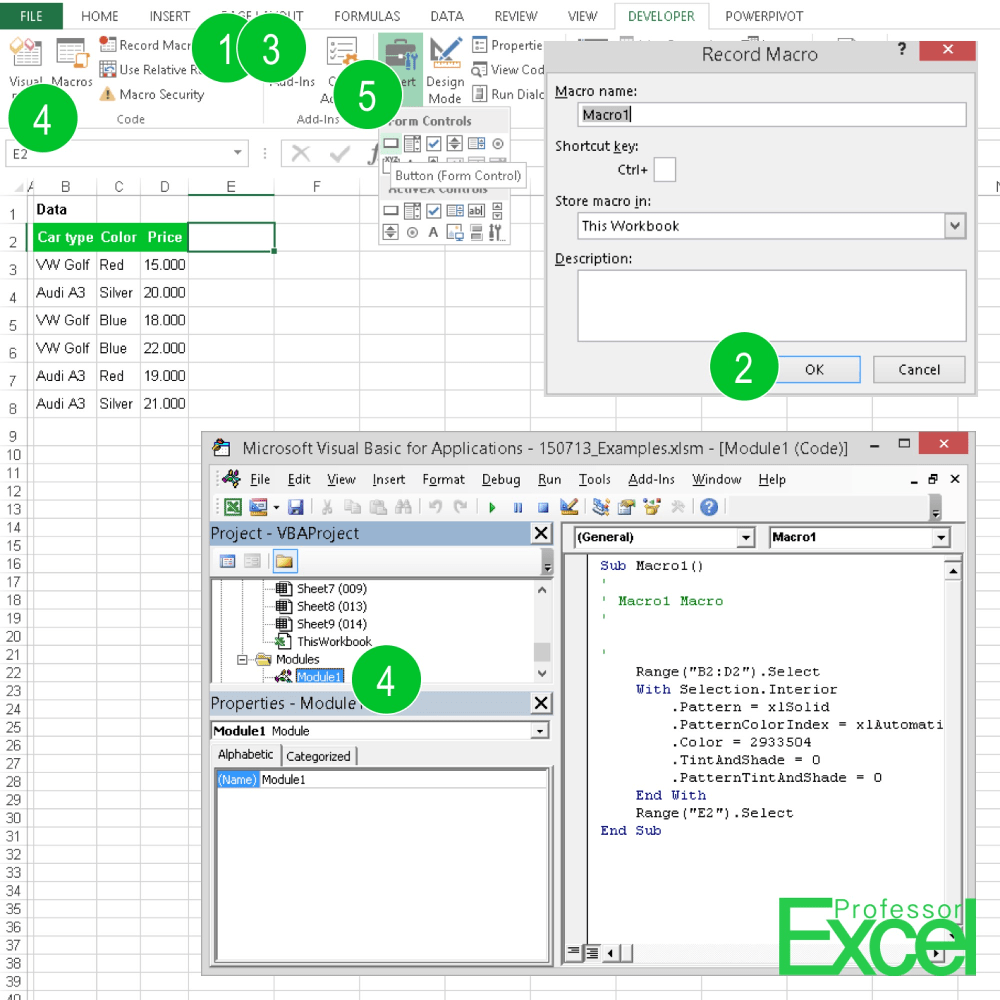Switch to Categorized tab in Properties
The height and width of the screenshot is (1000, 1000).
coord(318,756)
